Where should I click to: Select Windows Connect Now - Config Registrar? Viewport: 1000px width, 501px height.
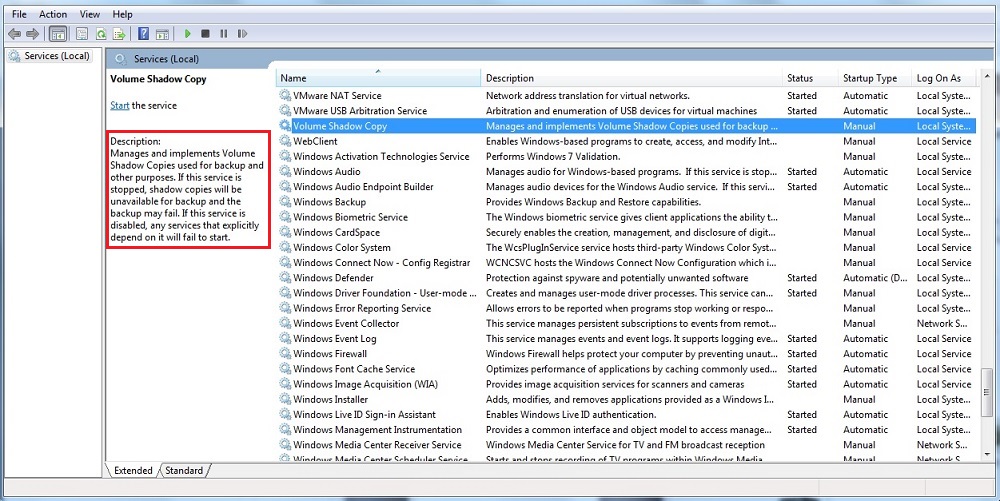pos(626,263)
